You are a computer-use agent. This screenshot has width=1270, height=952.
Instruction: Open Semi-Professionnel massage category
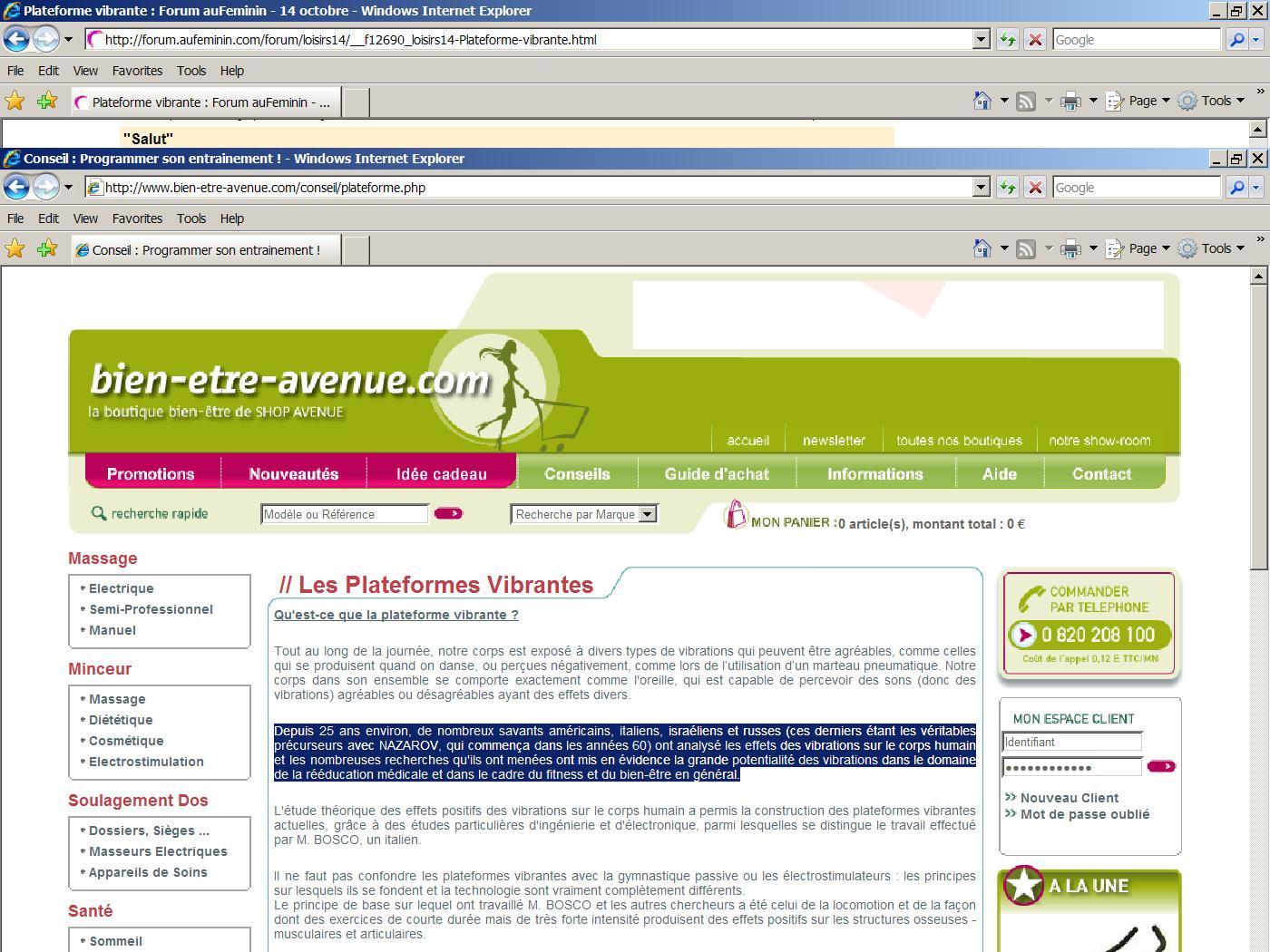tap(151, 609)
